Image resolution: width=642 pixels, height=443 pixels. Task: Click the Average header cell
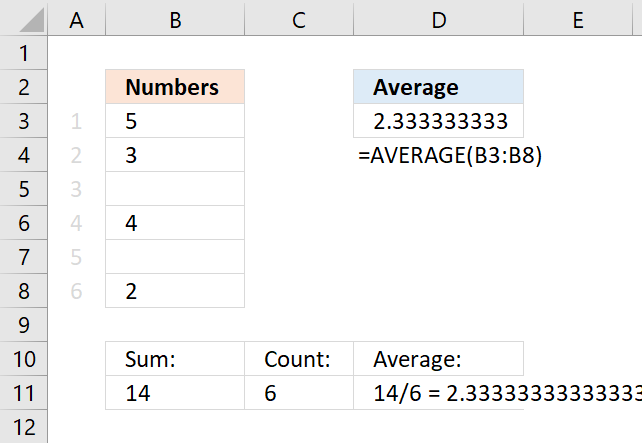[439, 87]
